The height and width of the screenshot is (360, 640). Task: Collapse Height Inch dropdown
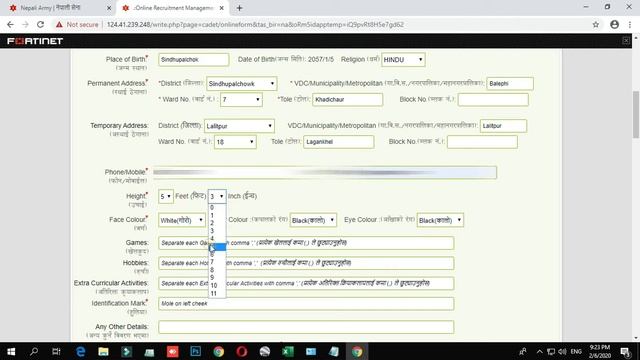click(217, 196)
